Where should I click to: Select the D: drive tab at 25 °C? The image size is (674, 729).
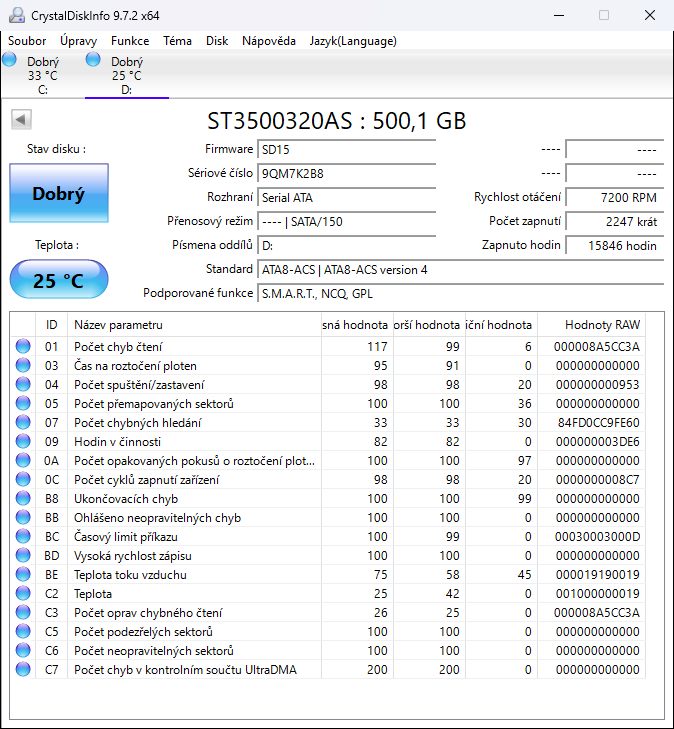pyautogui.click(x=126, y=75)
